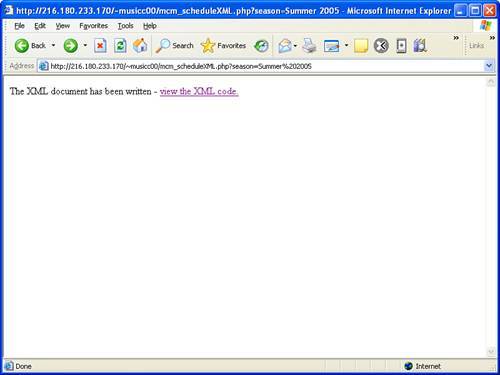Click the yellow note toolbar icon

point(361,46)
